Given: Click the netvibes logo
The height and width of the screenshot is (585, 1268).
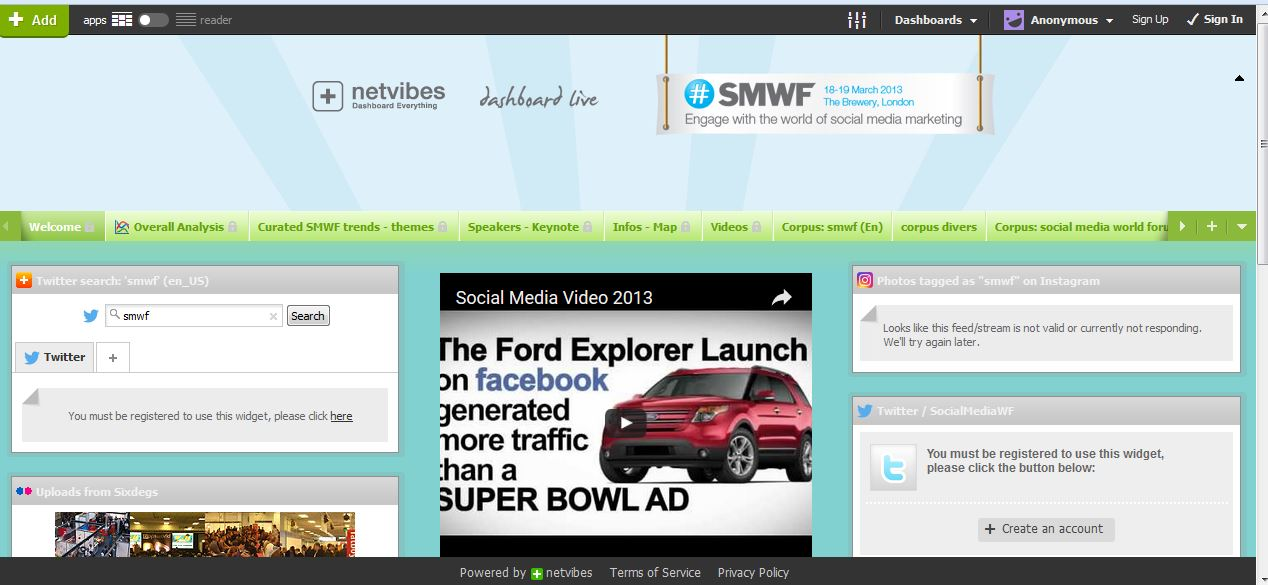Looking at the screenshot, I should pyautogui.click(x=379, y=96).
